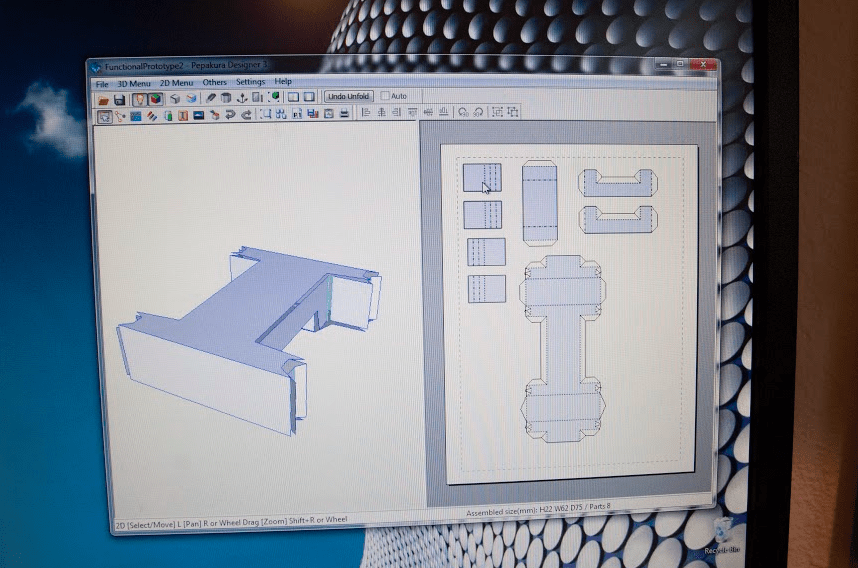Select the bottom small square part in left column
The width and height of the screenshot is (858, 568).
(x=486, y=288)
